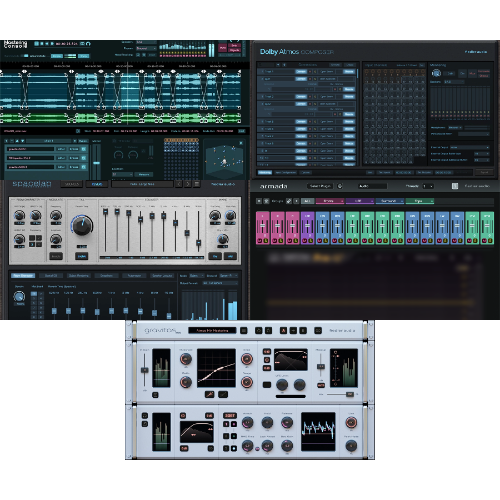The width and height of the screenshot is (500, 500).
Task: Click loop icon beside Mastering Console timecode
Action: tap(82, 44)
